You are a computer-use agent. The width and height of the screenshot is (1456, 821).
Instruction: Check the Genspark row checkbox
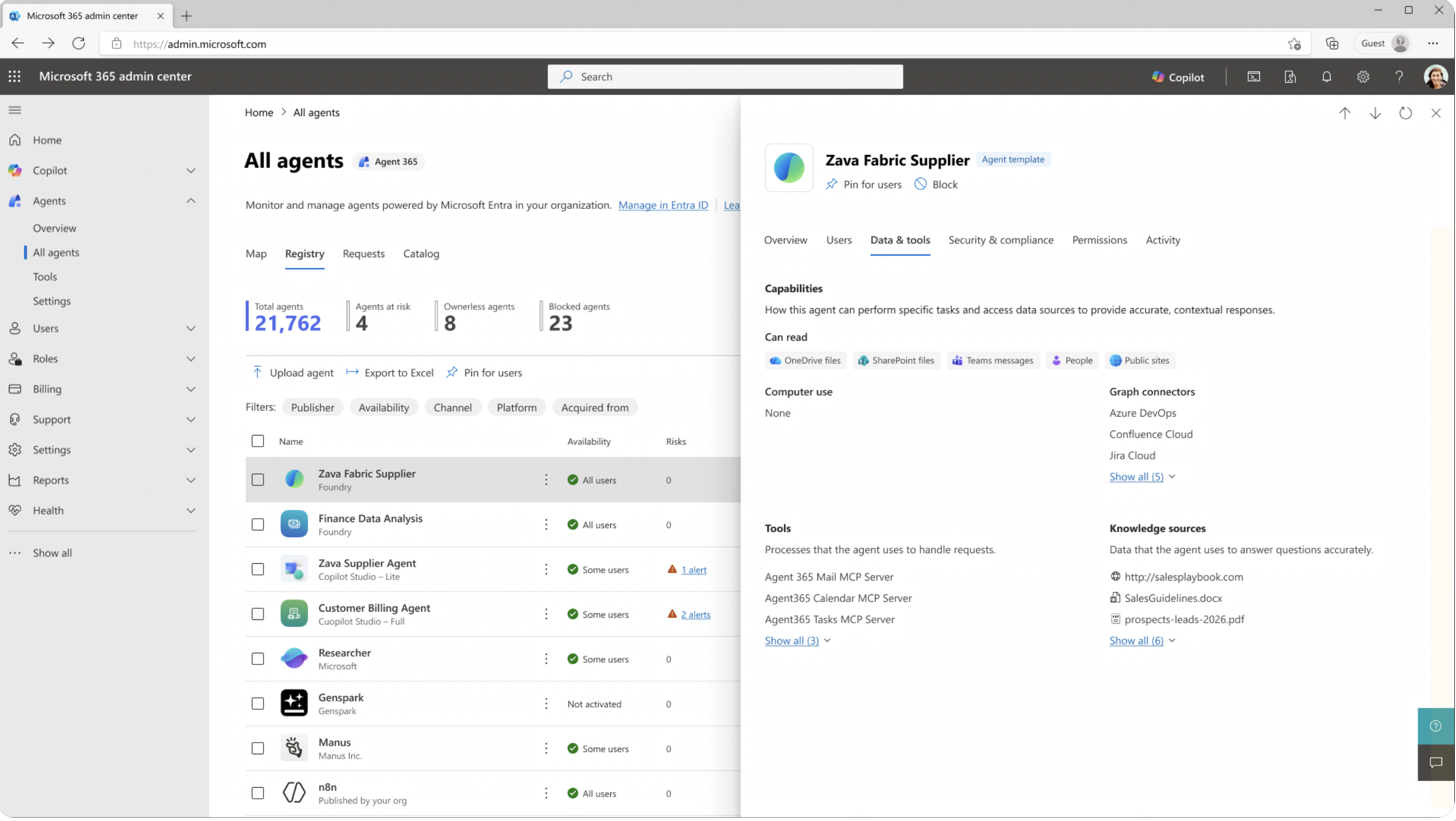pyautogui.click(x=258, y=704)
